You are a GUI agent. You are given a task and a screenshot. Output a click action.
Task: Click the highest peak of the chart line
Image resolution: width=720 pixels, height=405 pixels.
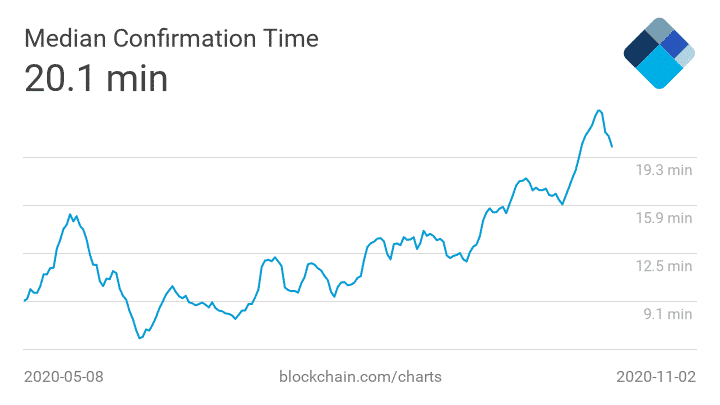click(599, 110)
